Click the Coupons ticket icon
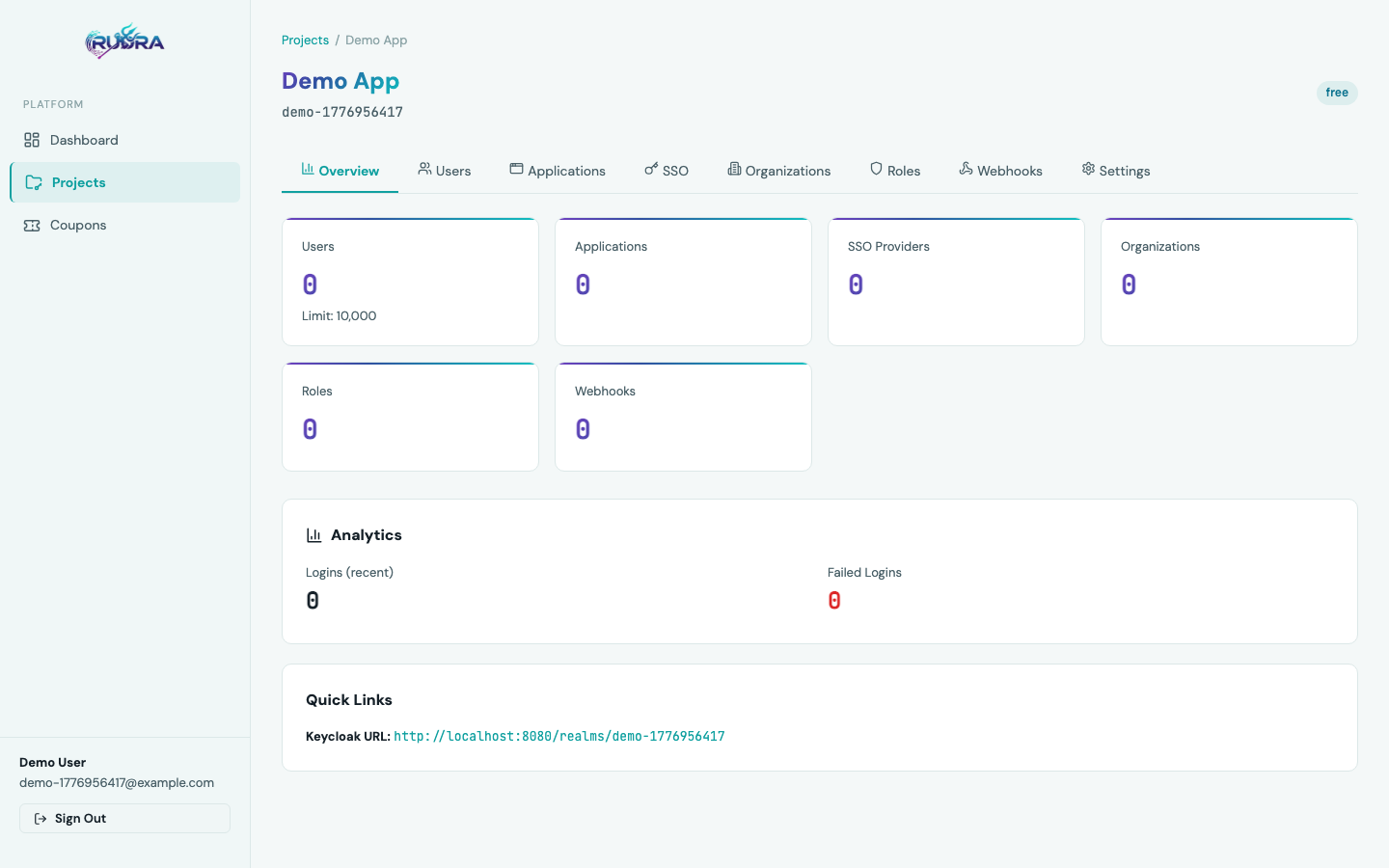This screenshot has height=868, width=1389. (x=32, y=225)
